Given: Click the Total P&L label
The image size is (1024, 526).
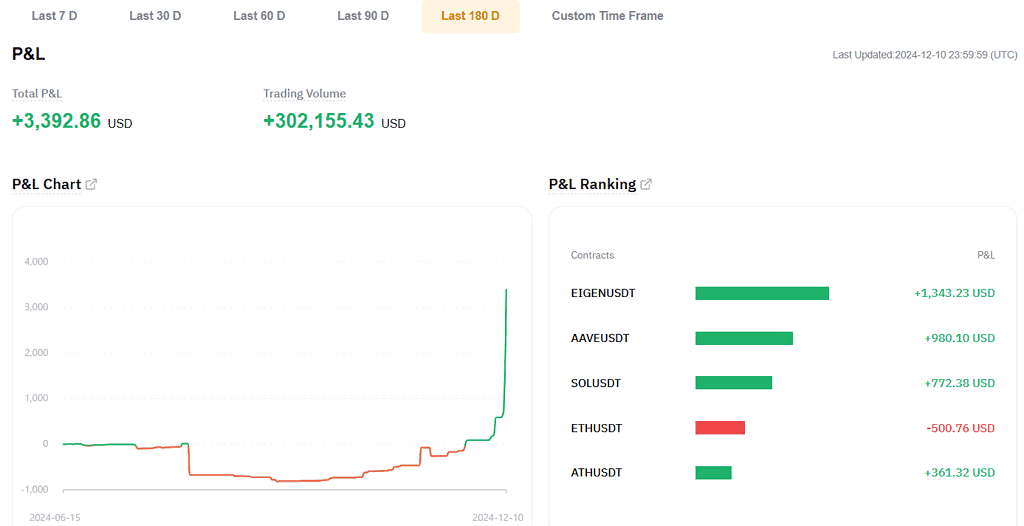Looking at the screenshot, I should pos(37,93).
